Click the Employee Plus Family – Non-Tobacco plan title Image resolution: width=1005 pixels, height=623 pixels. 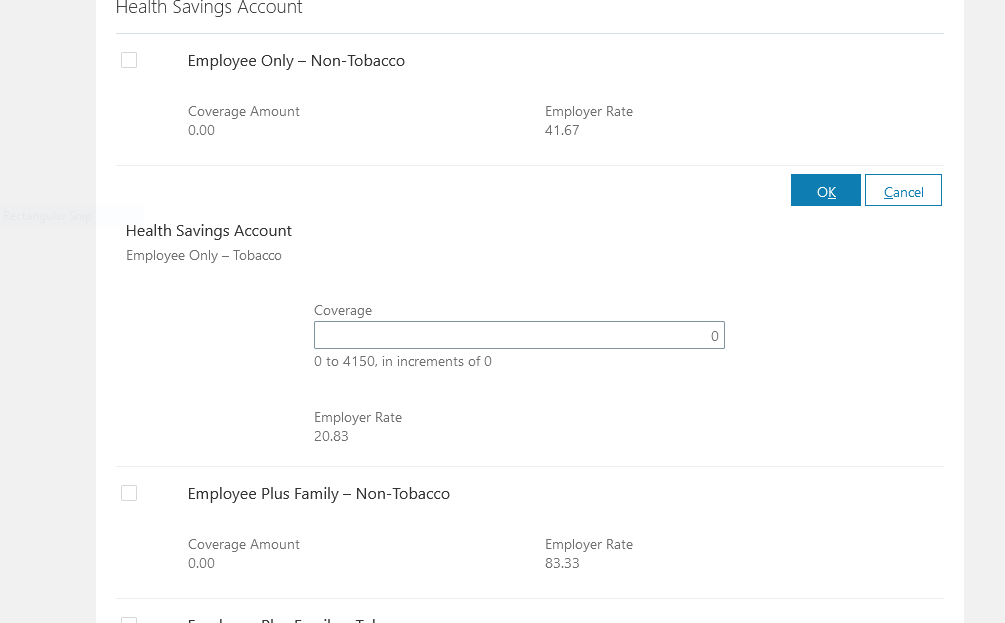[318, 493]
